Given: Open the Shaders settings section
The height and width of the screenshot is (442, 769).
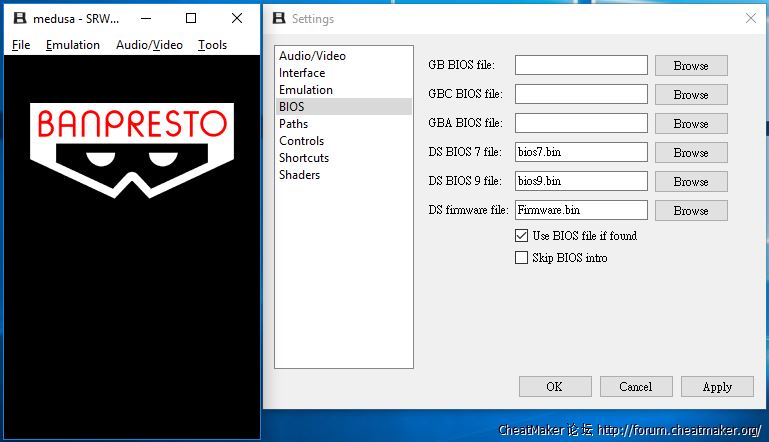Looking at the screenshot, I should pos(299,175).
